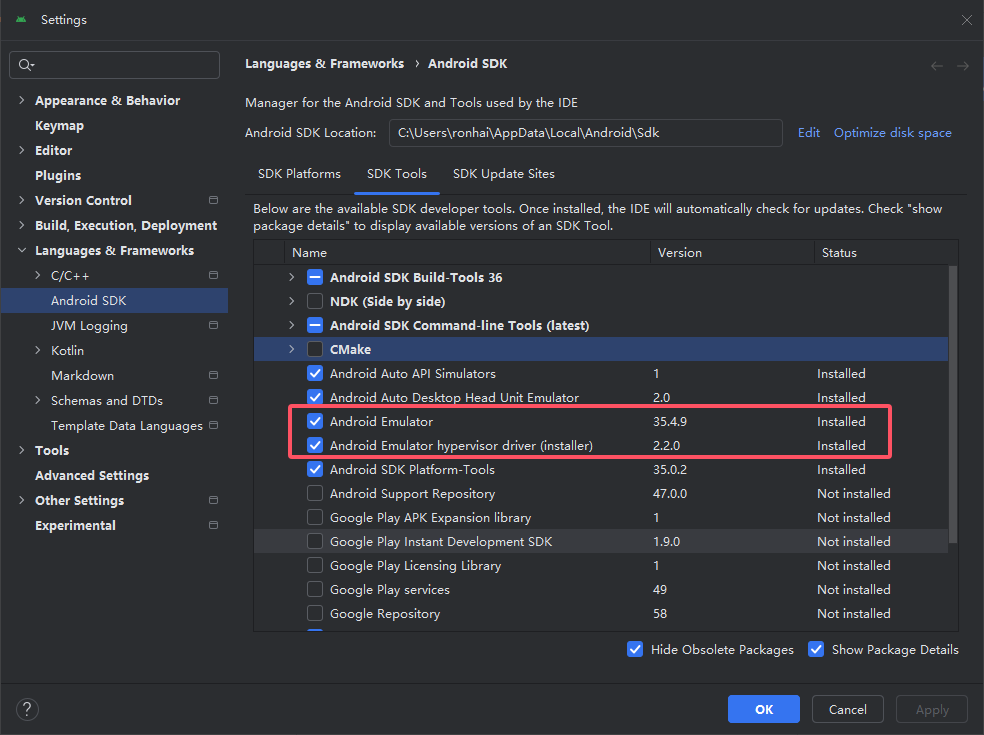Screen dimensions: 984x735
Task: Check Android Support Repository
Action: (315, 493)
